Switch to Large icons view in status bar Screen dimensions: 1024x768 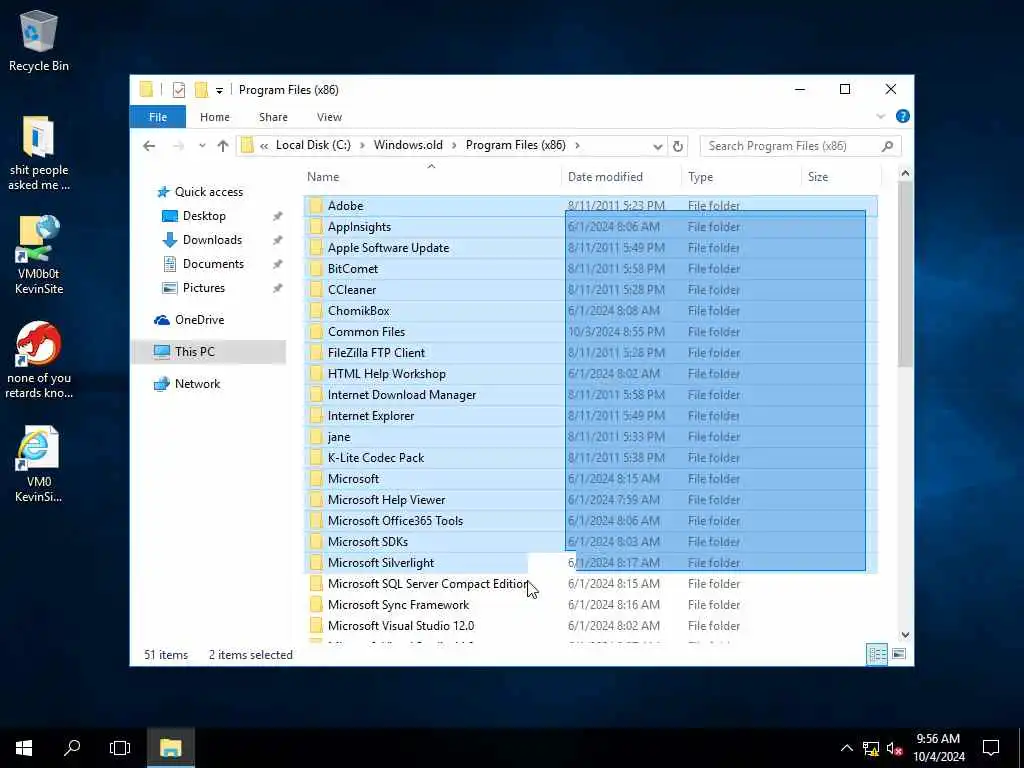coord(899,654)
